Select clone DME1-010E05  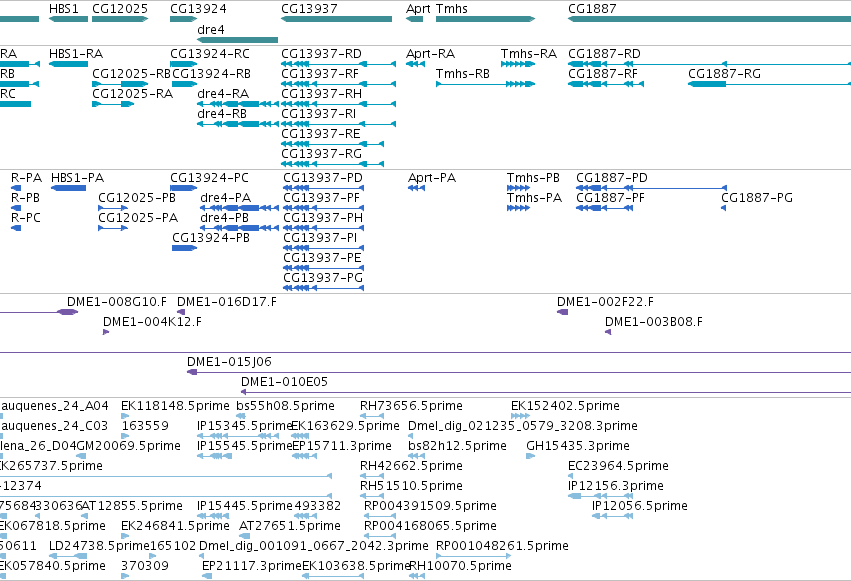pos(546,392)
